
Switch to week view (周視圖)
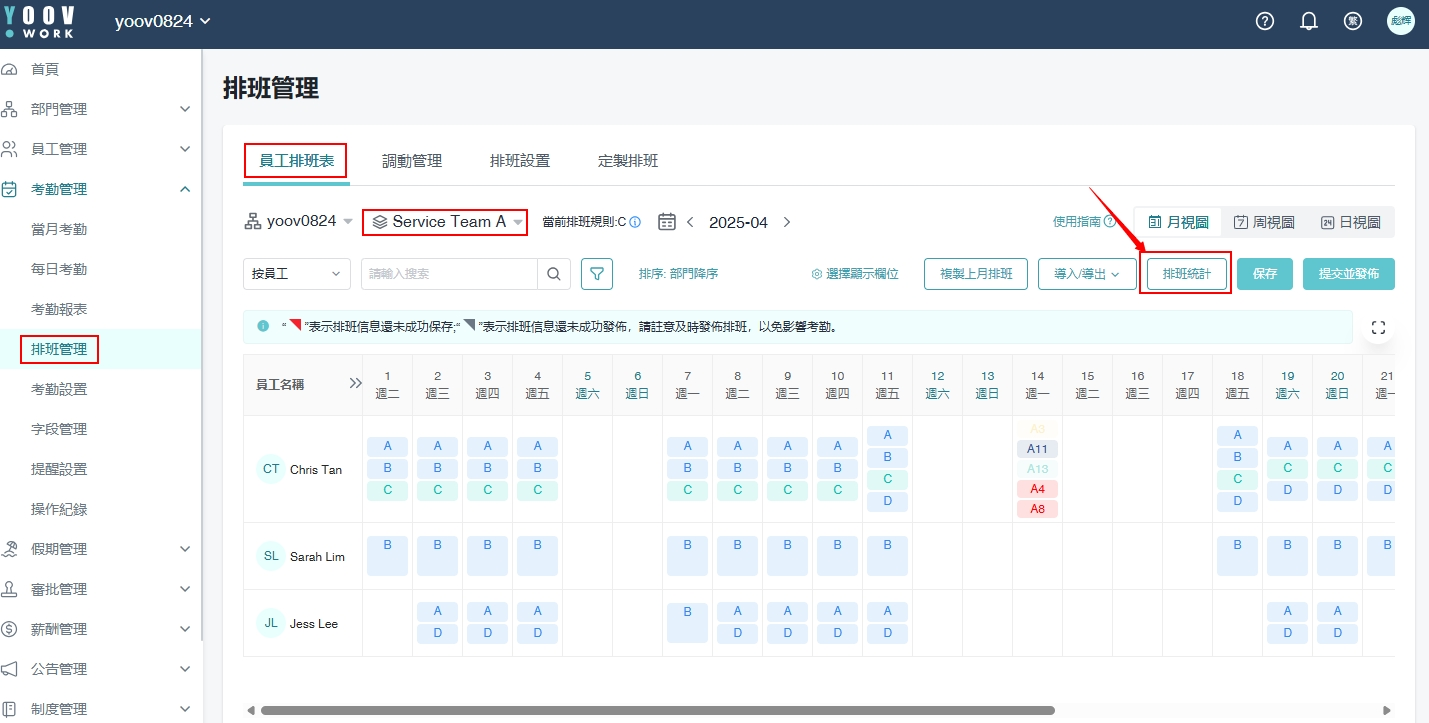click(1264, 222)
